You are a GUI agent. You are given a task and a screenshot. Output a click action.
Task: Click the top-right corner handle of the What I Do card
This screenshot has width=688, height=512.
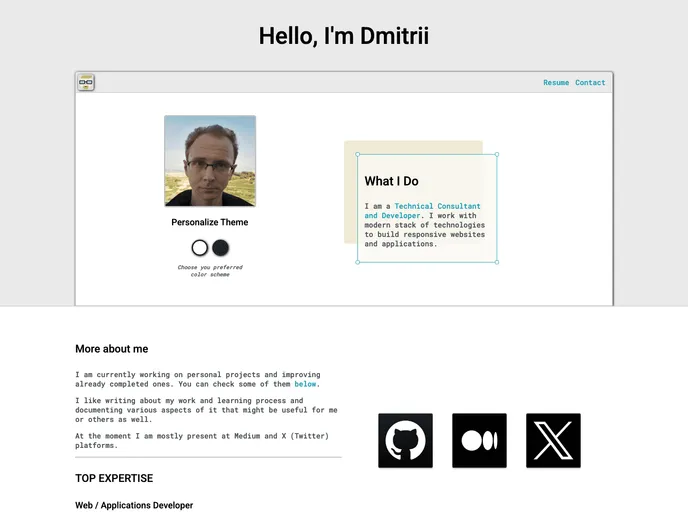[497, 154]
